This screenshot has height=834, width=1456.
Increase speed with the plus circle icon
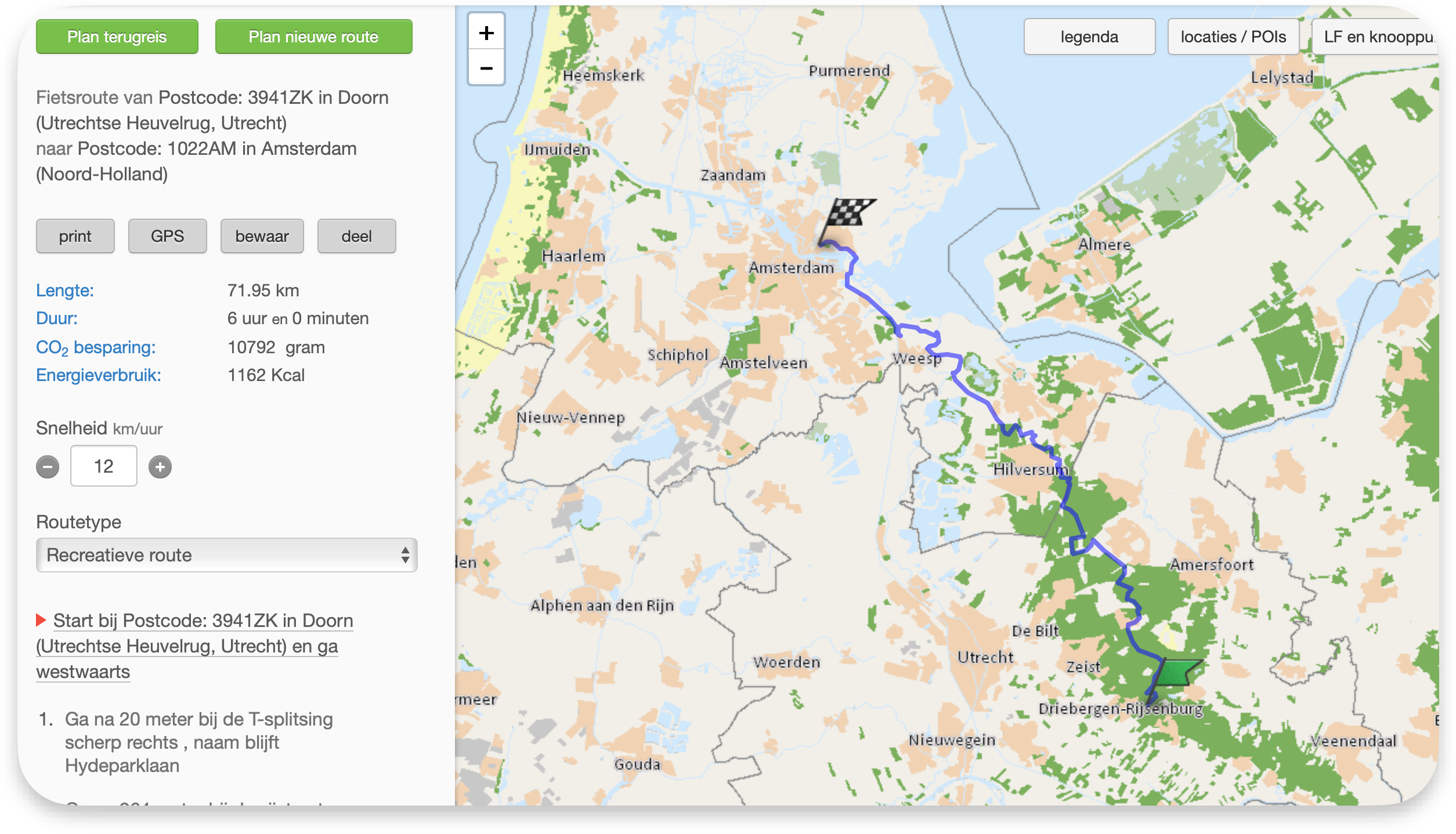tap(160, 467)
